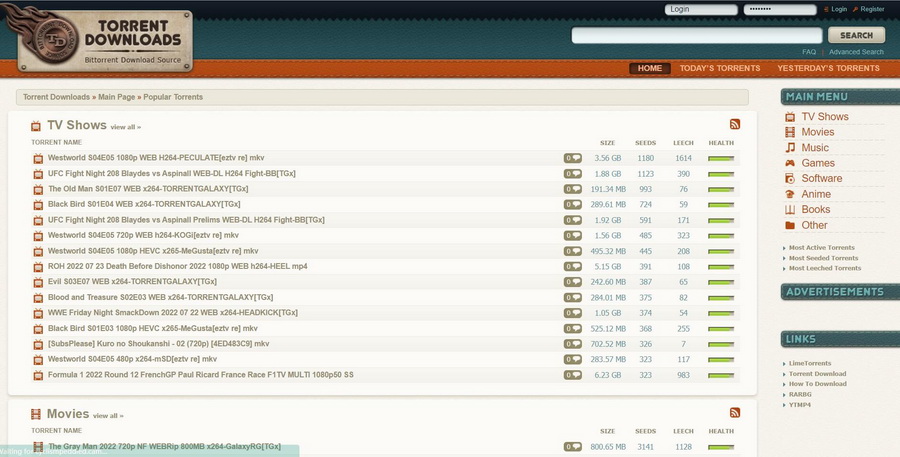Open the TV Shows RSS feed icon

tap(735, 124)
